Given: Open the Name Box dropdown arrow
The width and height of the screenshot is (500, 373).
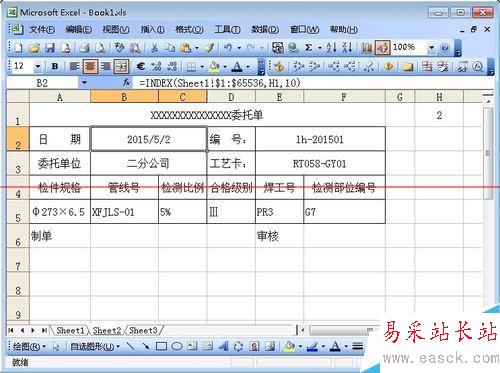Looking at the screenshot, I should tap(84, 82).
